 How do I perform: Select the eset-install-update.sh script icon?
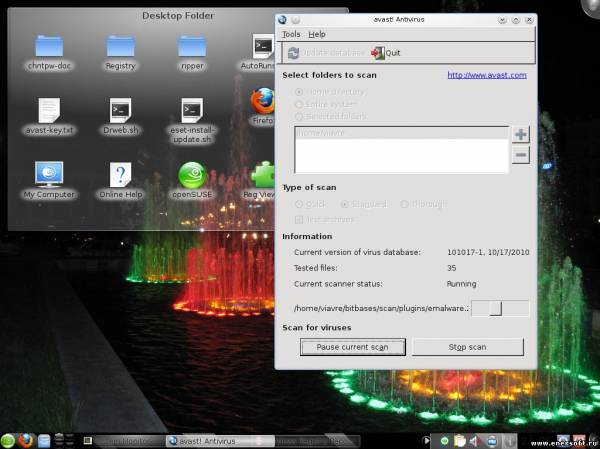pyautogui.click(x=192, y=110)
